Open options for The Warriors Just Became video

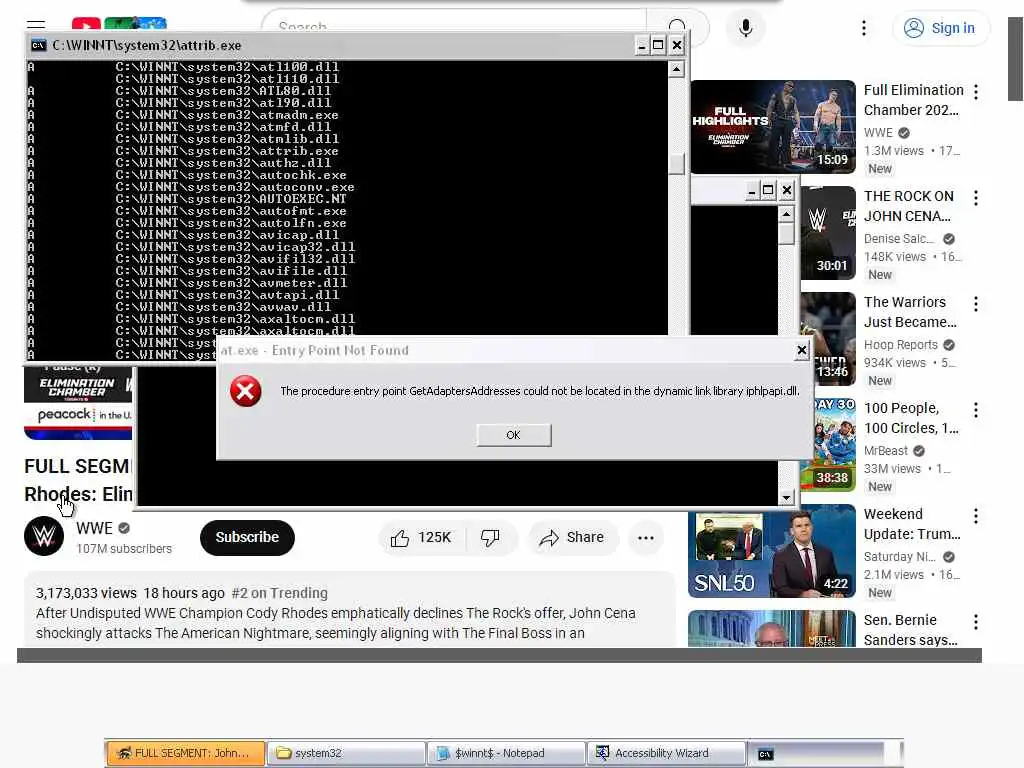[x=976, y=304]
